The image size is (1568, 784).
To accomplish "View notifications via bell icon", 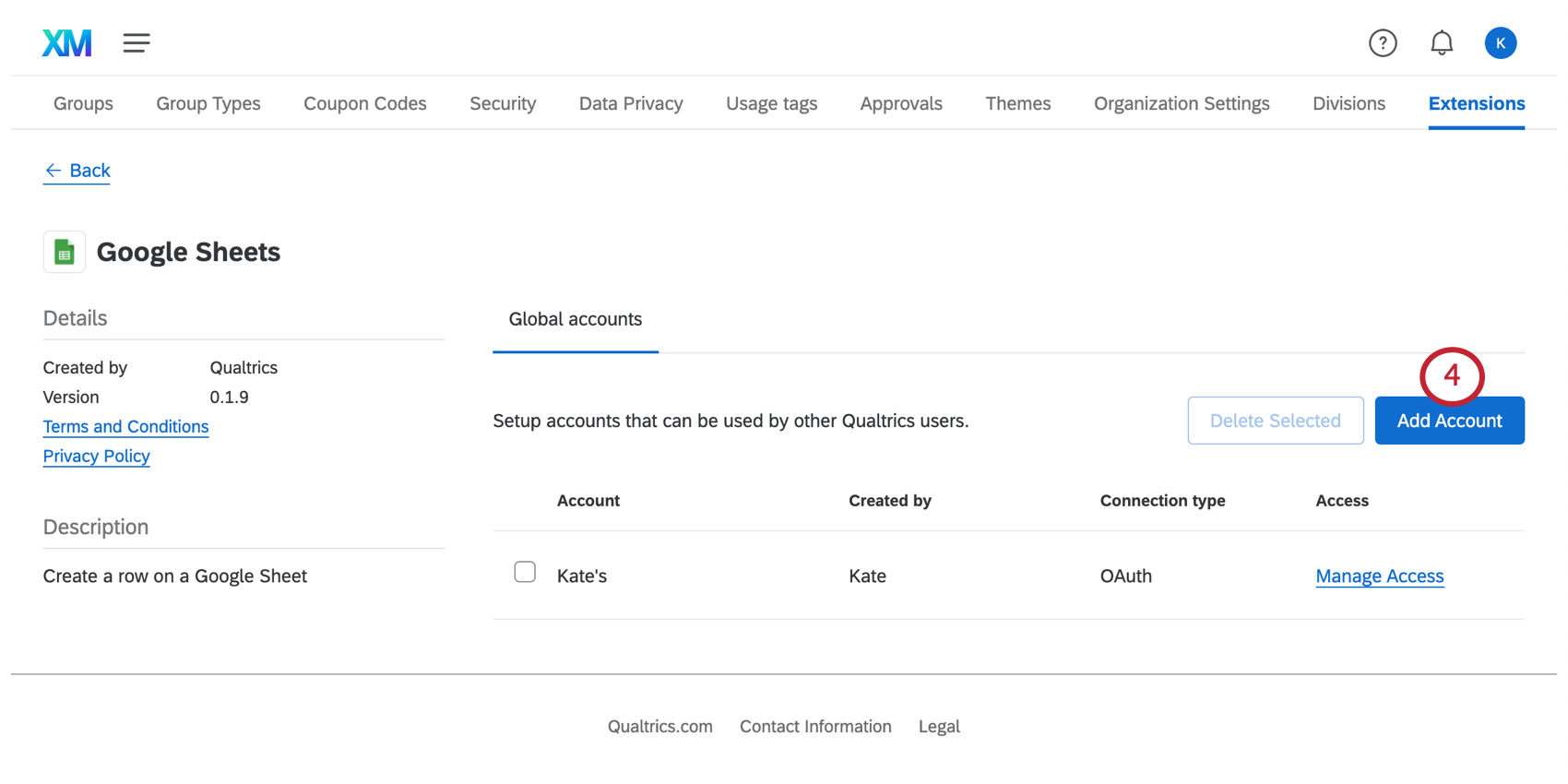I will click(1441, 43).
